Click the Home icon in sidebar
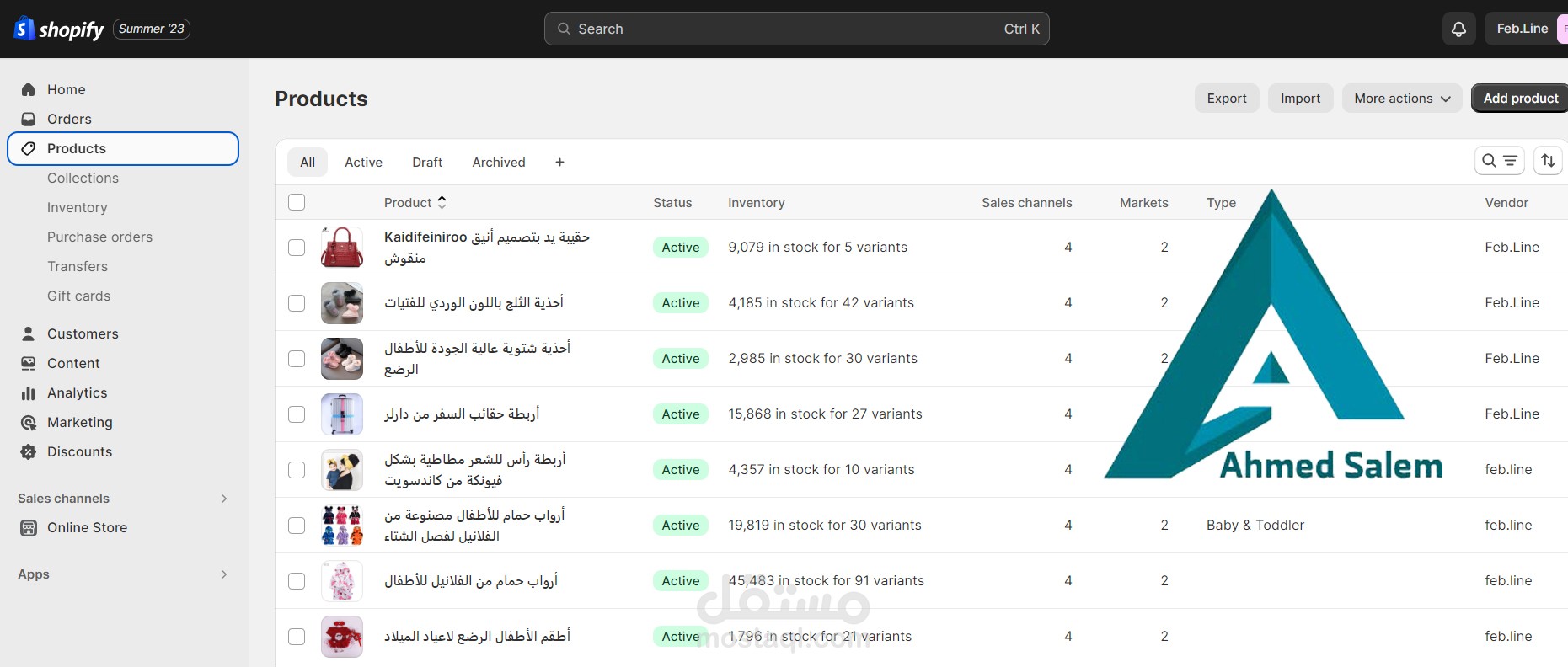The image size is (1568, 667). click(x=29, y=89)
